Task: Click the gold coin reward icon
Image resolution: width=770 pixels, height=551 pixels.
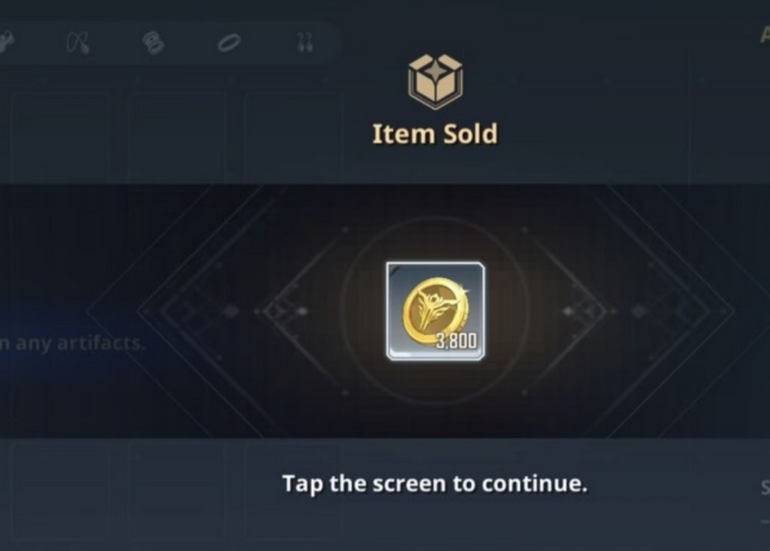Action: coord(435,311)
